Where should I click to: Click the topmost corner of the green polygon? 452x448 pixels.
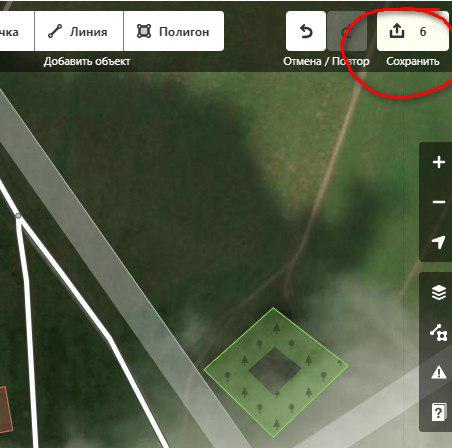273,308
